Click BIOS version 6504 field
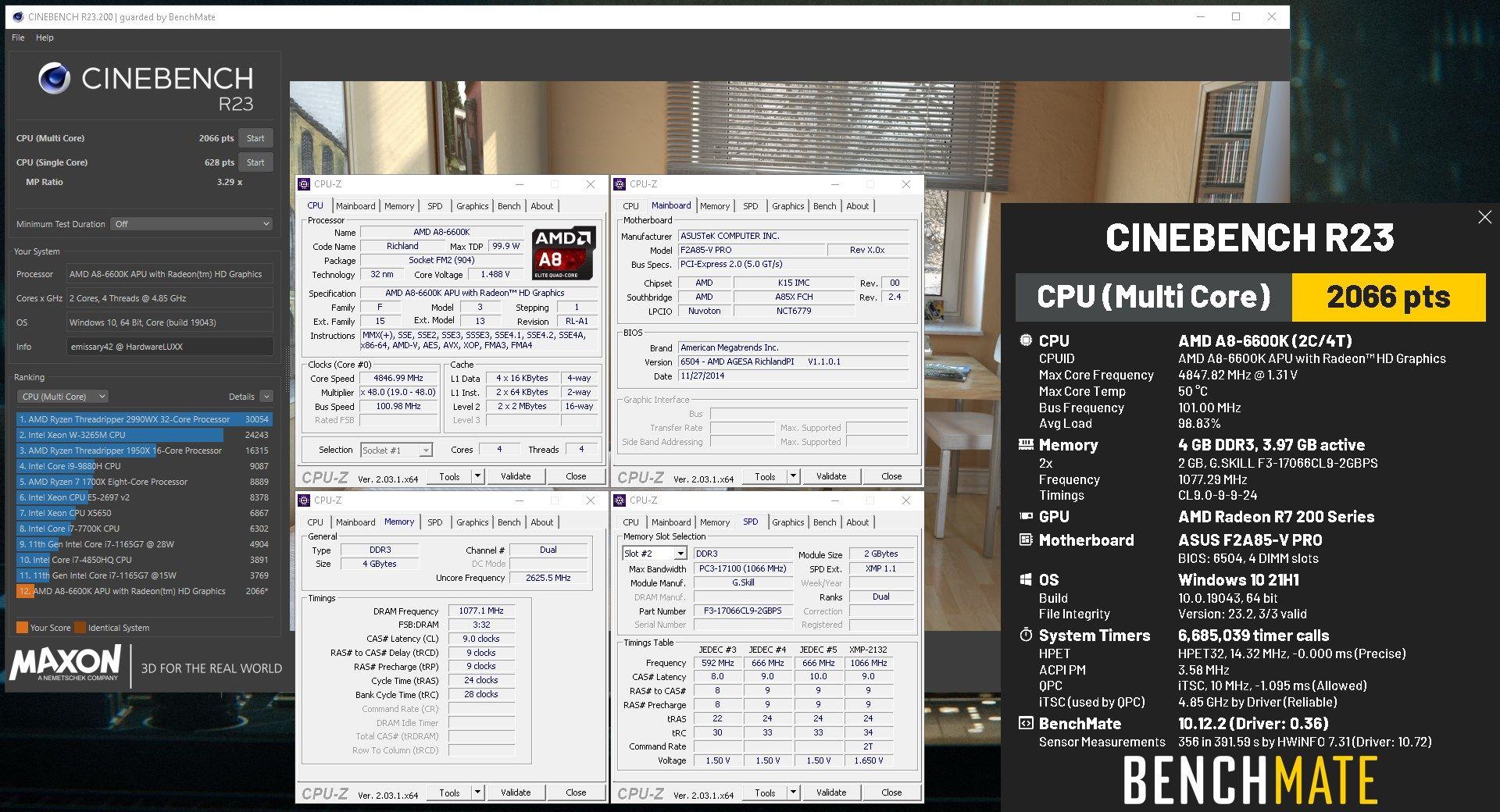The height and width of the screenshot is (812, 1500). (x=794, y=361)
